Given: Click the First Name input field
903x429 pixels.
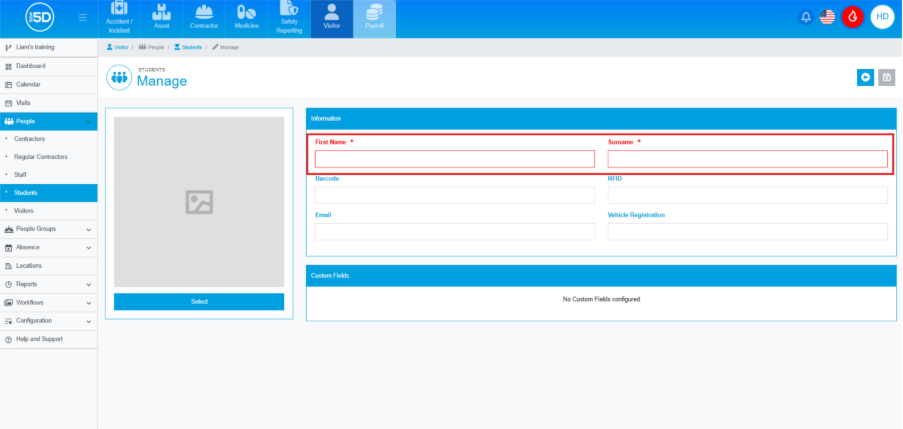Looking at the screenshot, I should [454, 159].
